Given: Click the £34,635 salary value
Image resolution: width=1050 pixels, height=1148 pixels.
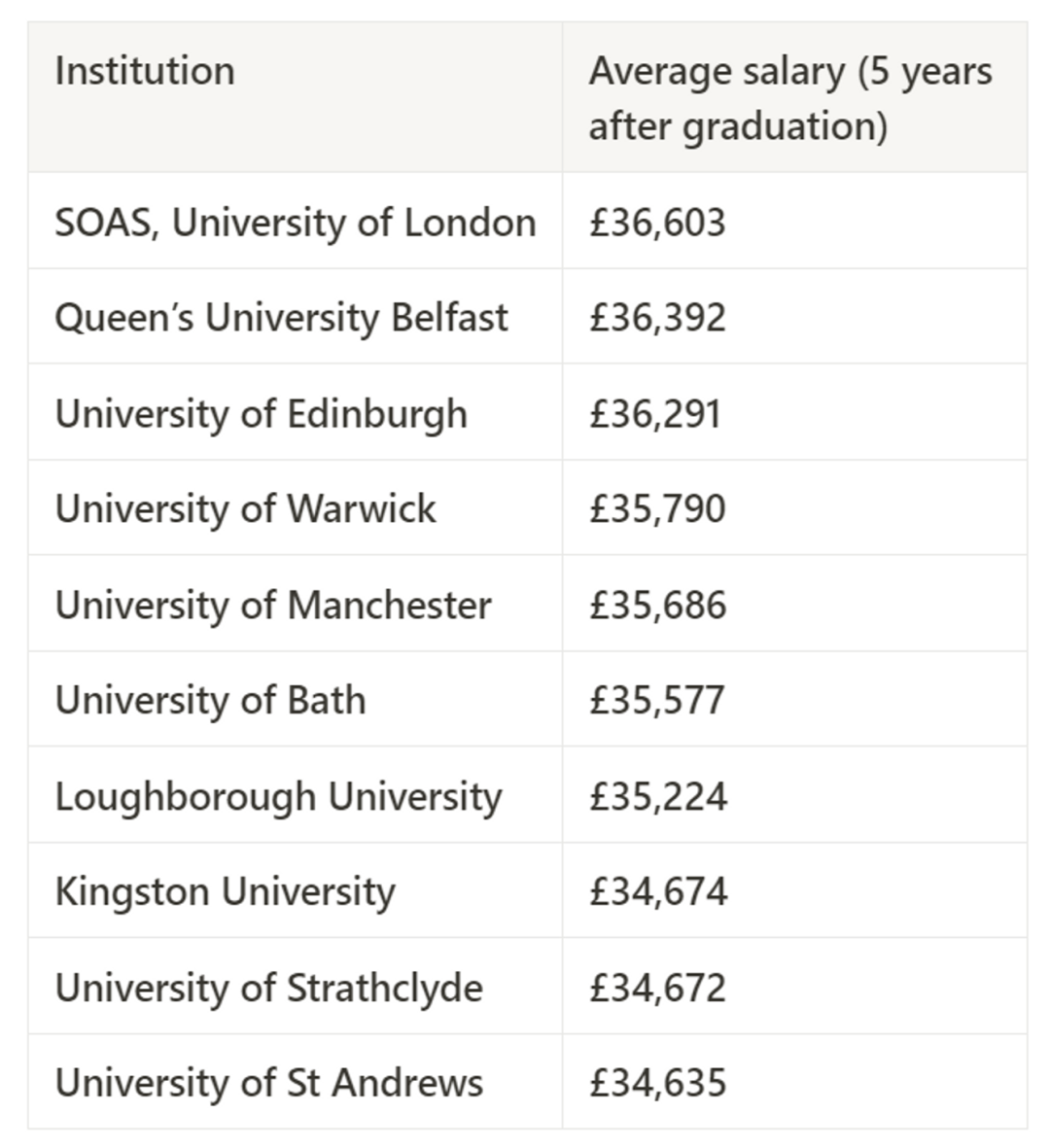Looking at the screenshot, I should [657, 1082].
